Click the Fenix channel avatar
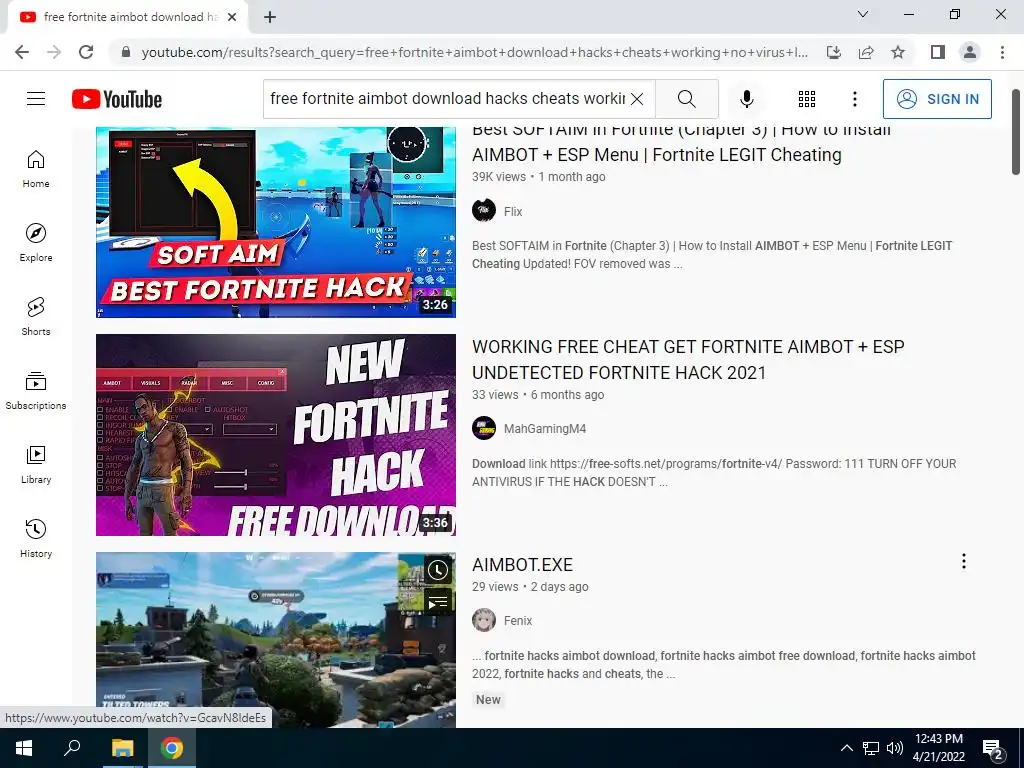Viewport: 1024px width, 768px height. click(484, 620)
